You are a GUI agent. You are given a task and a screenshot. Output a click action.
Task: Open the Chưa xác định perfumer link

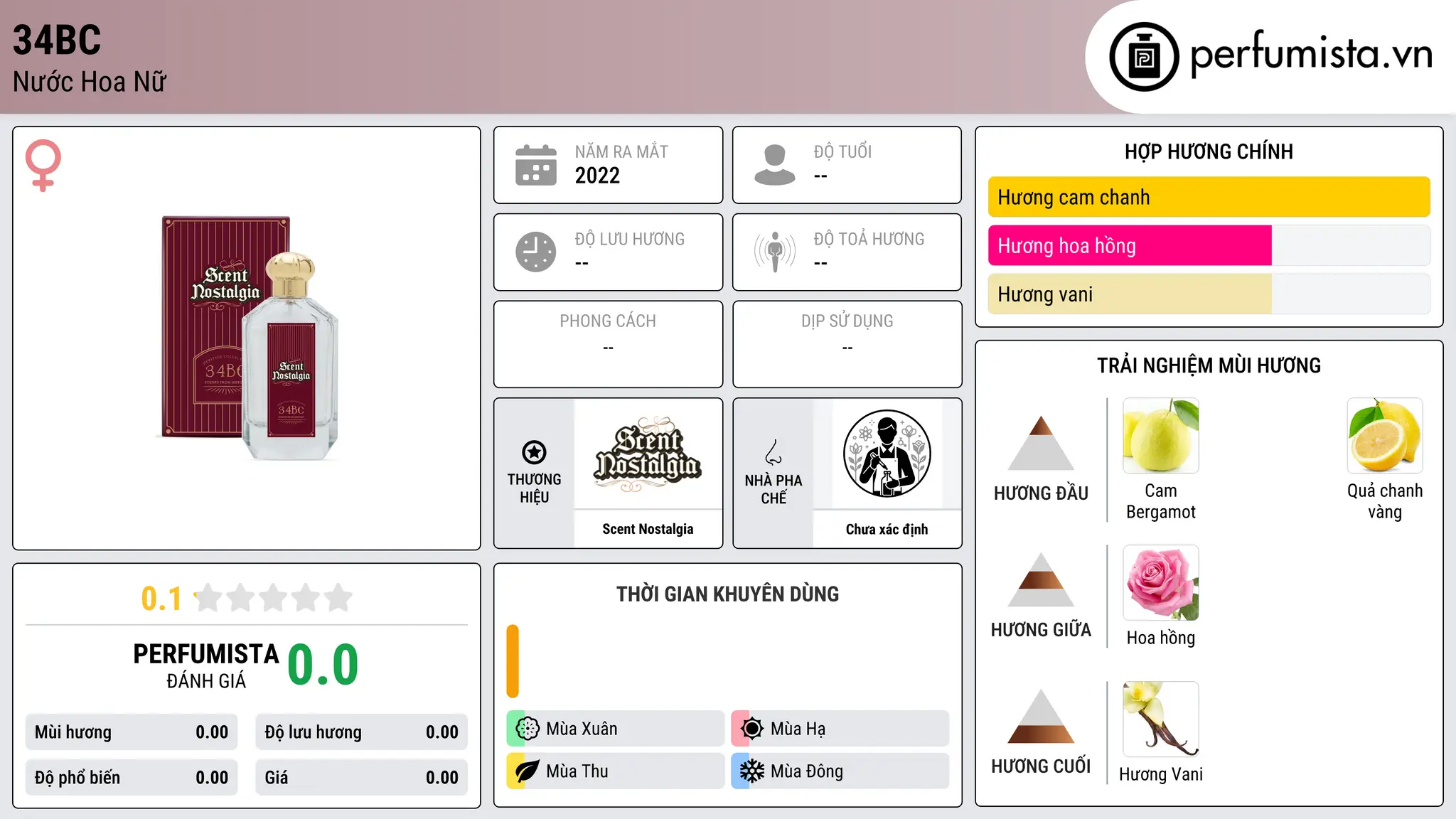point(887,529)
